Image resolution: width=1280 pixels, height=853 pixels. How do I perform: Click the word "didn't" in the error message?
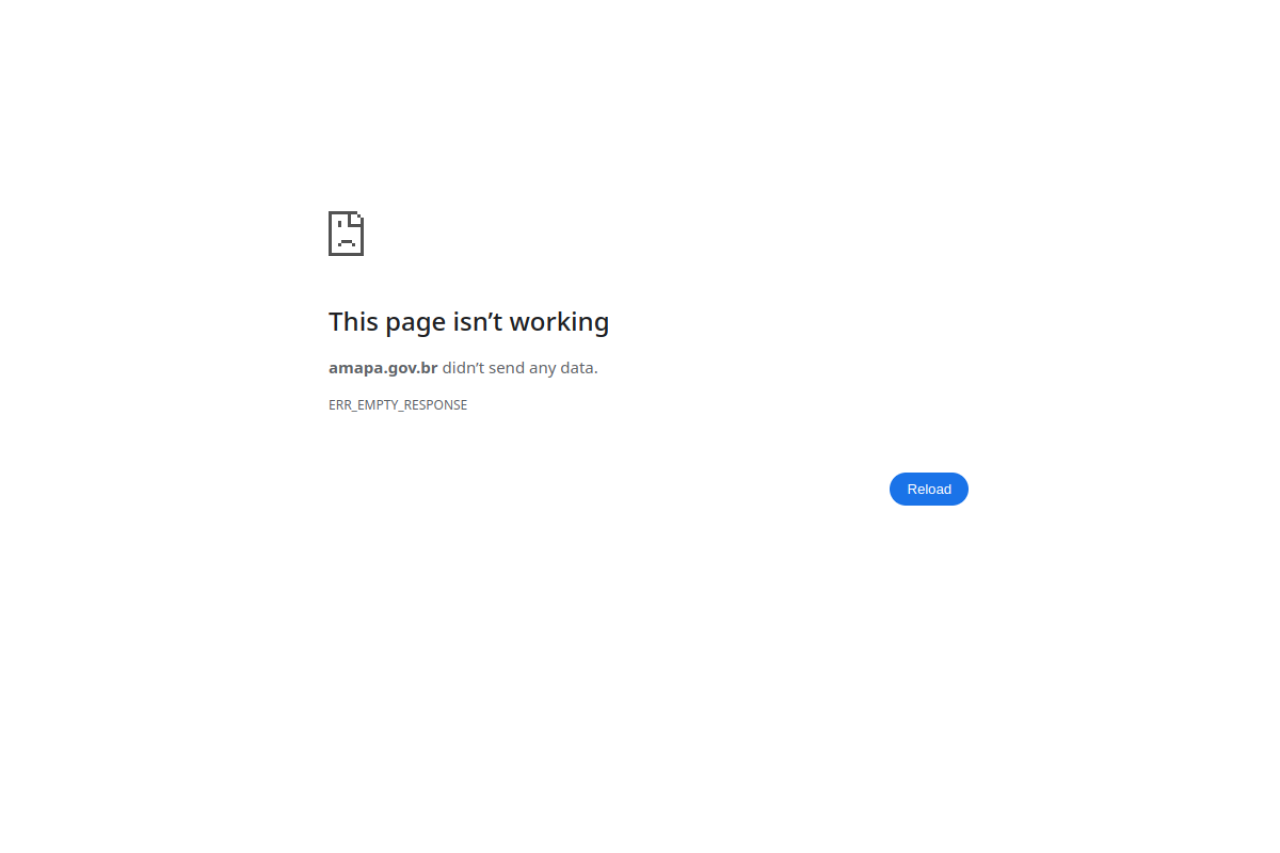pyautogui.click(x=463, y=367)
